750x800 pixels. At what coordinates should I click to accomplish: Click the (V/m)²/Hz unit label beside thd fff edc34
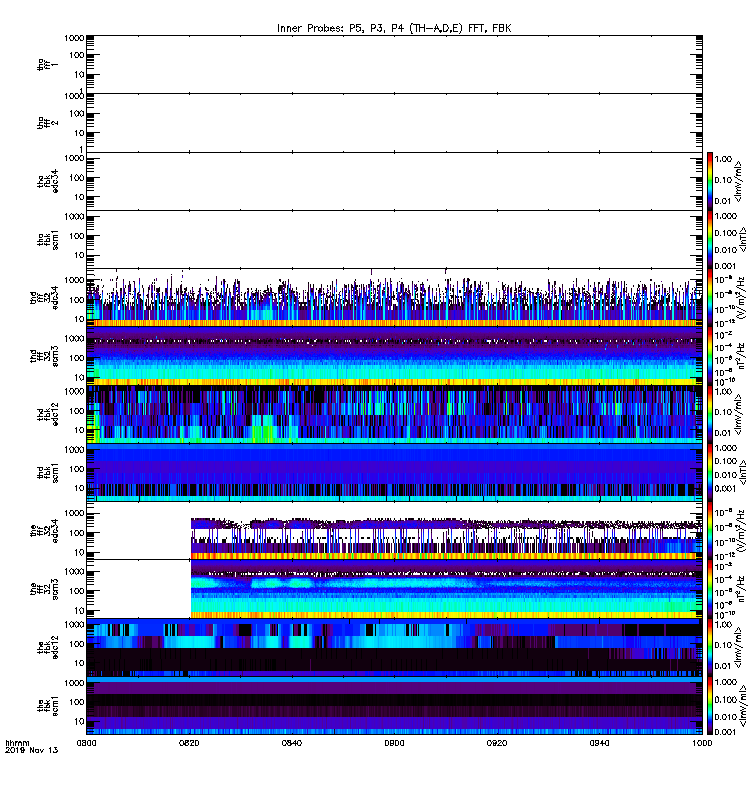pyautogui.click(x=741, y=298)
